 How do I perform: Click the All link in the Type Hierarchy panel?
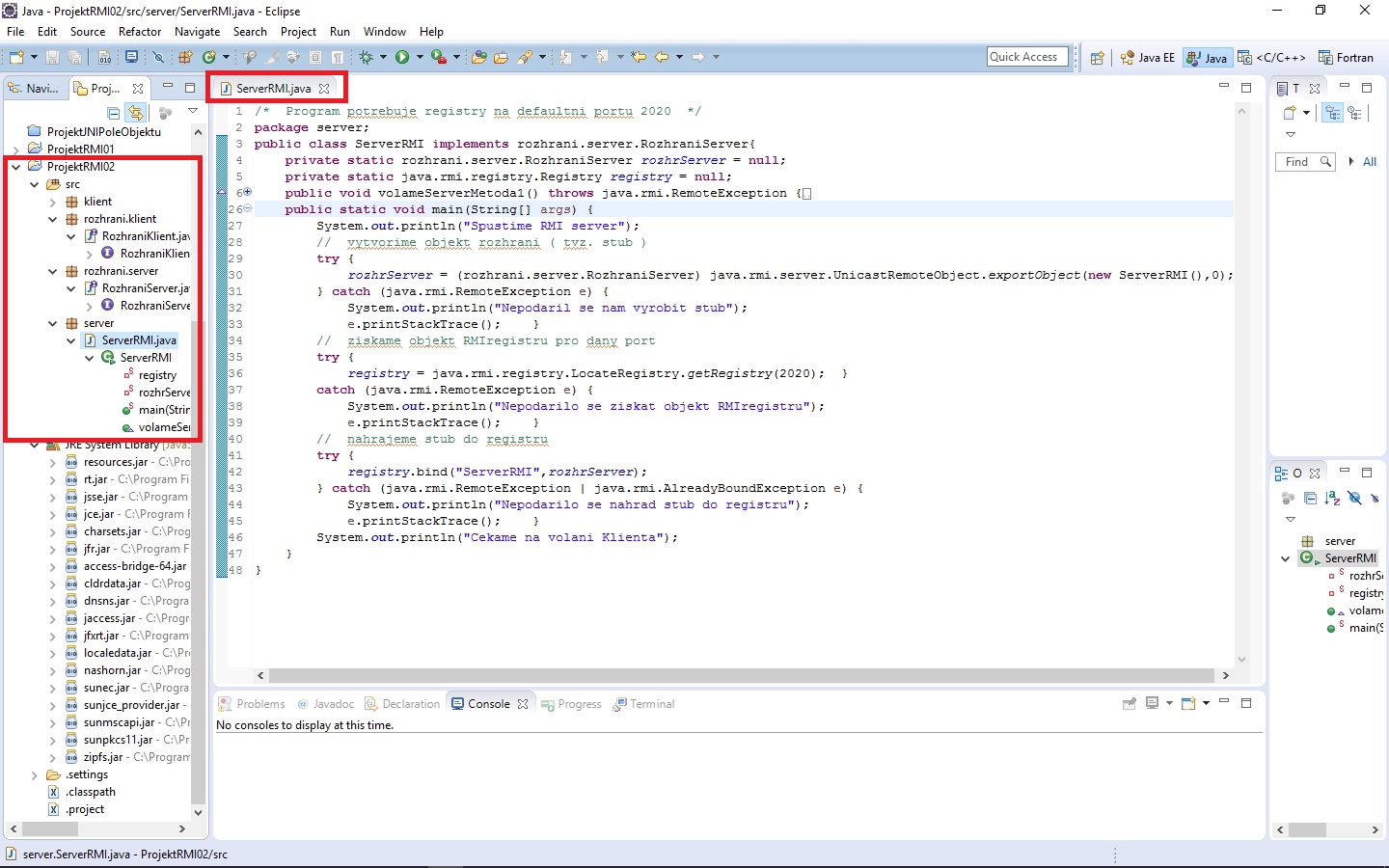(x=1371, y=161)
